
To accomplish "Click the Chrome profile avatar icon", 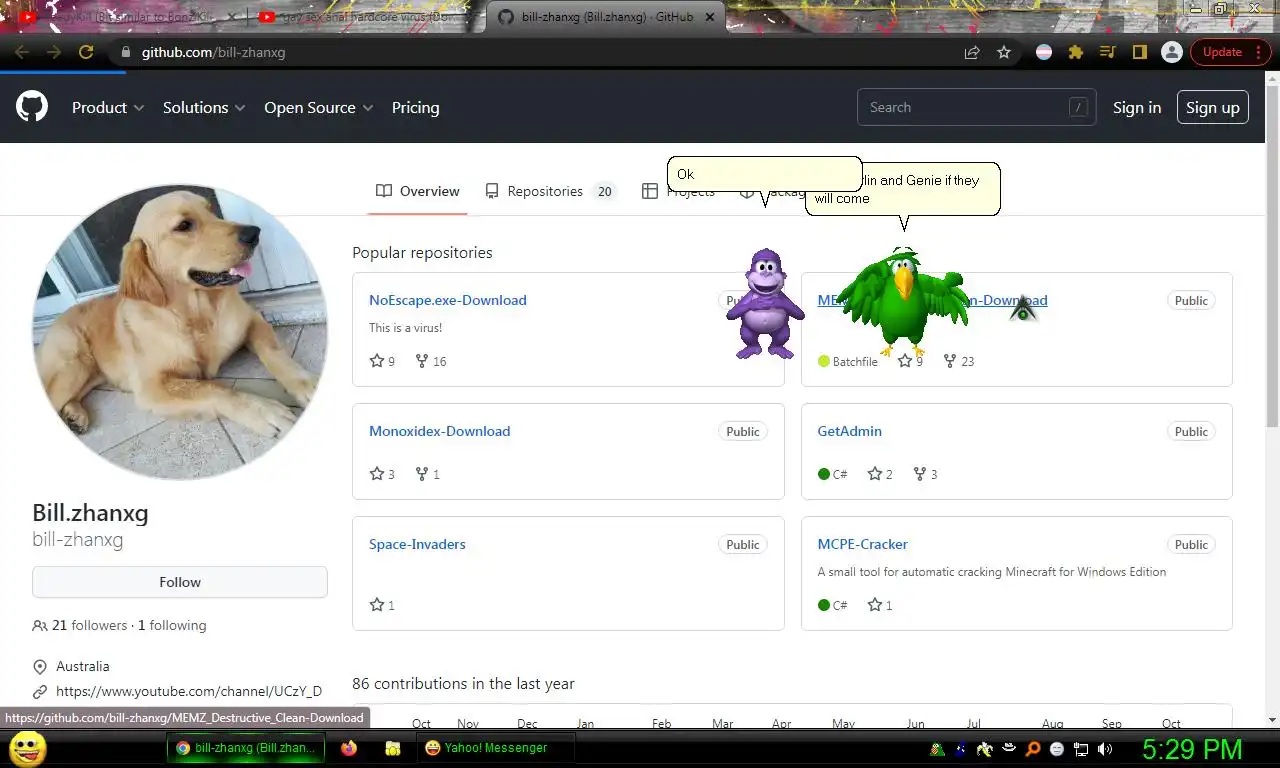I will (x=1172, y=52).
